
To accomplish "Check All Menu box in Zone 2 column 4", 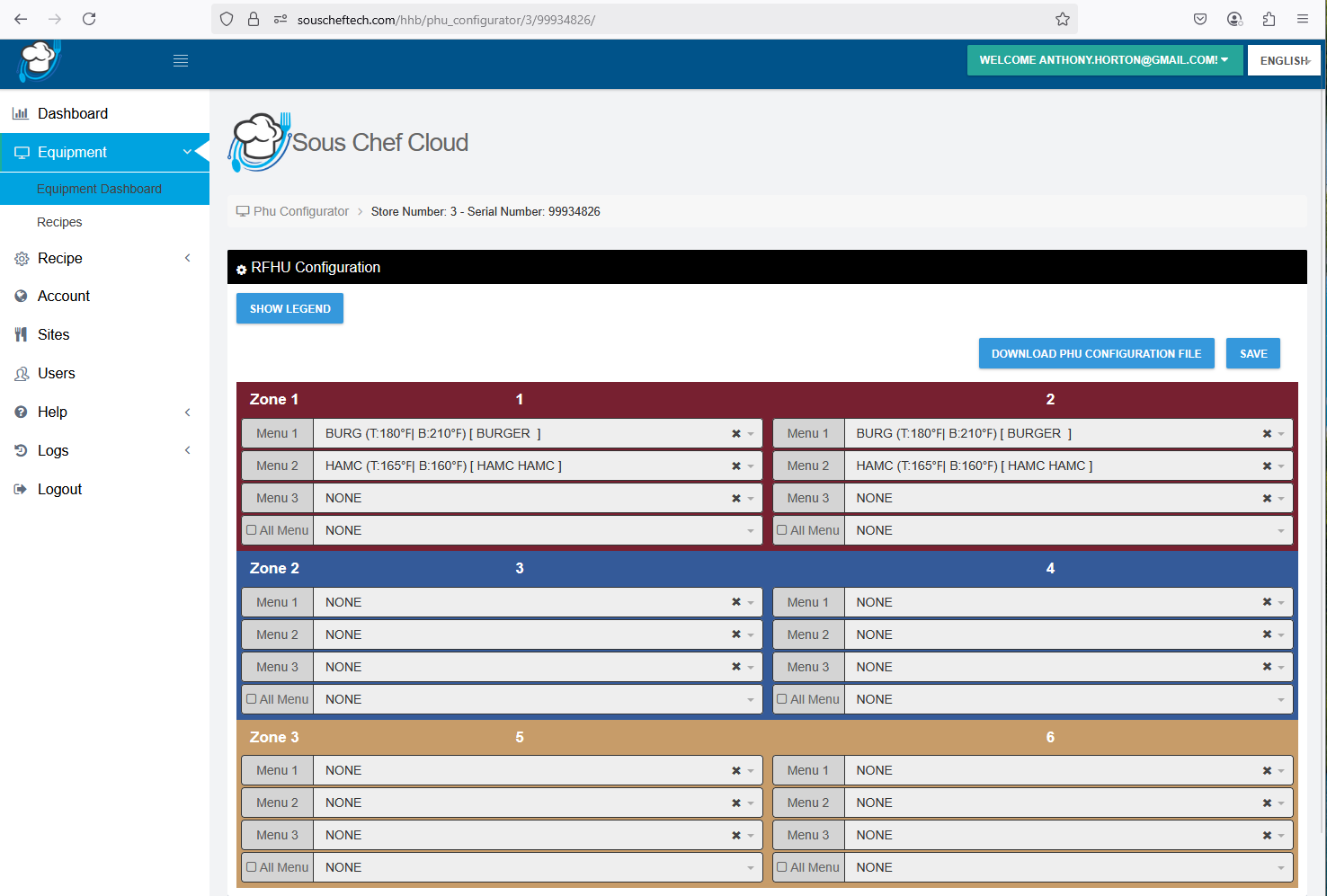I will pyautogui.click(x=782, y=698).
